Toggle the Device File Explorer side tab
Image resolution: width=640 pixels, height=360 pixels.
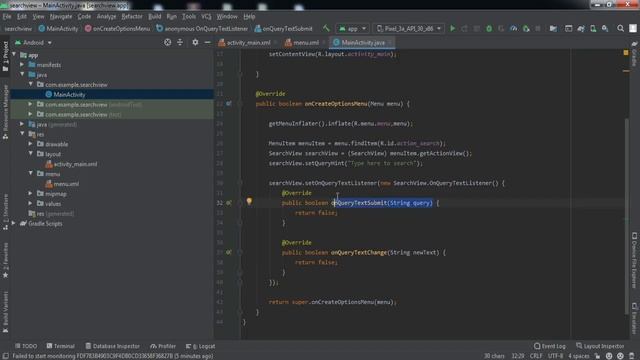(634, 260)
